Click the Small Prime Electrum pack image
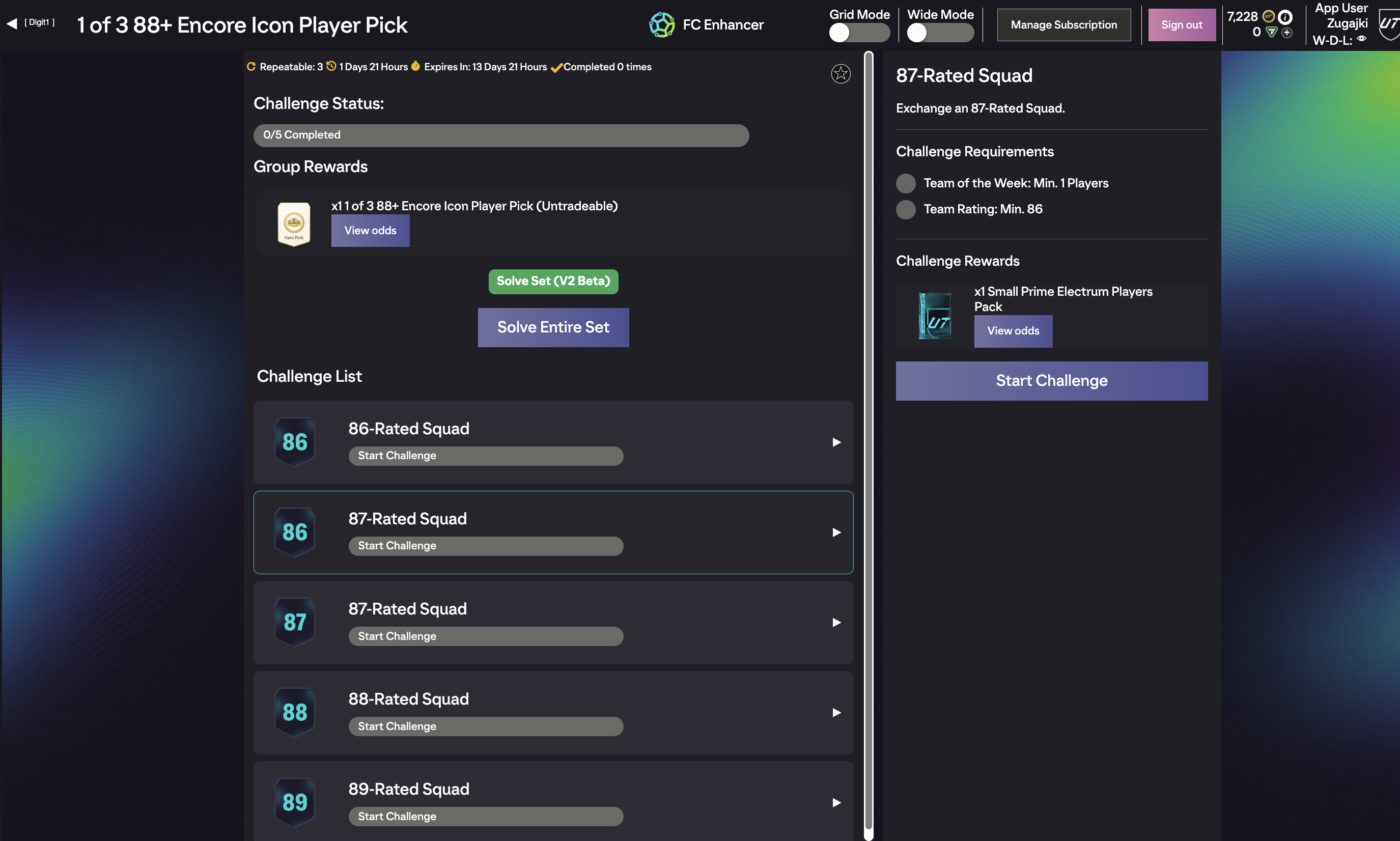 (x=934, y=316)
